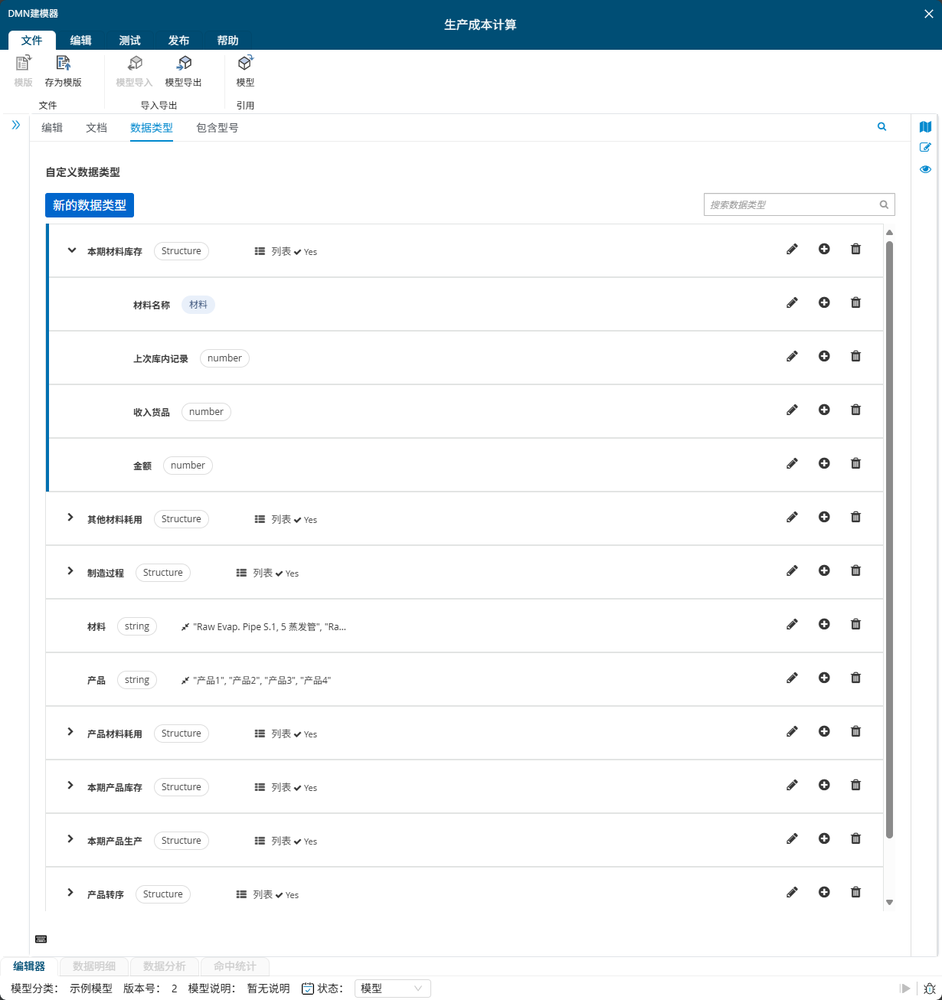Expand the 其他材料耗用 structure
Screen dimensions: 942x1000
pyautogui.click(x=71, y=518)
